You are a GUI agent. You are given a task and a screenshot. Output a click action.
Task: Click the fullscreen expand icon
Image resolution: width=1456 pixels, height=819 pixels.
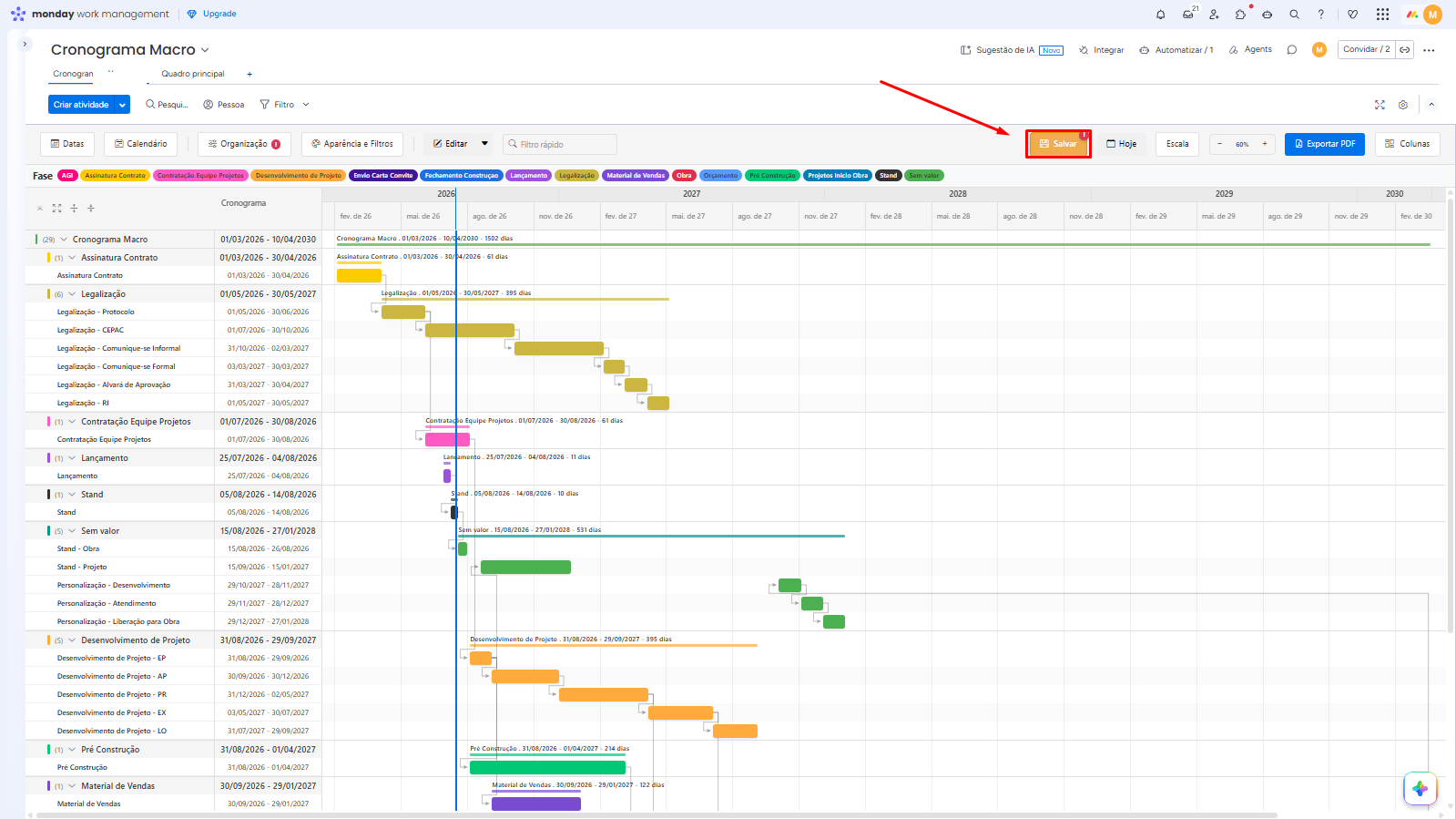point(1380,105)
